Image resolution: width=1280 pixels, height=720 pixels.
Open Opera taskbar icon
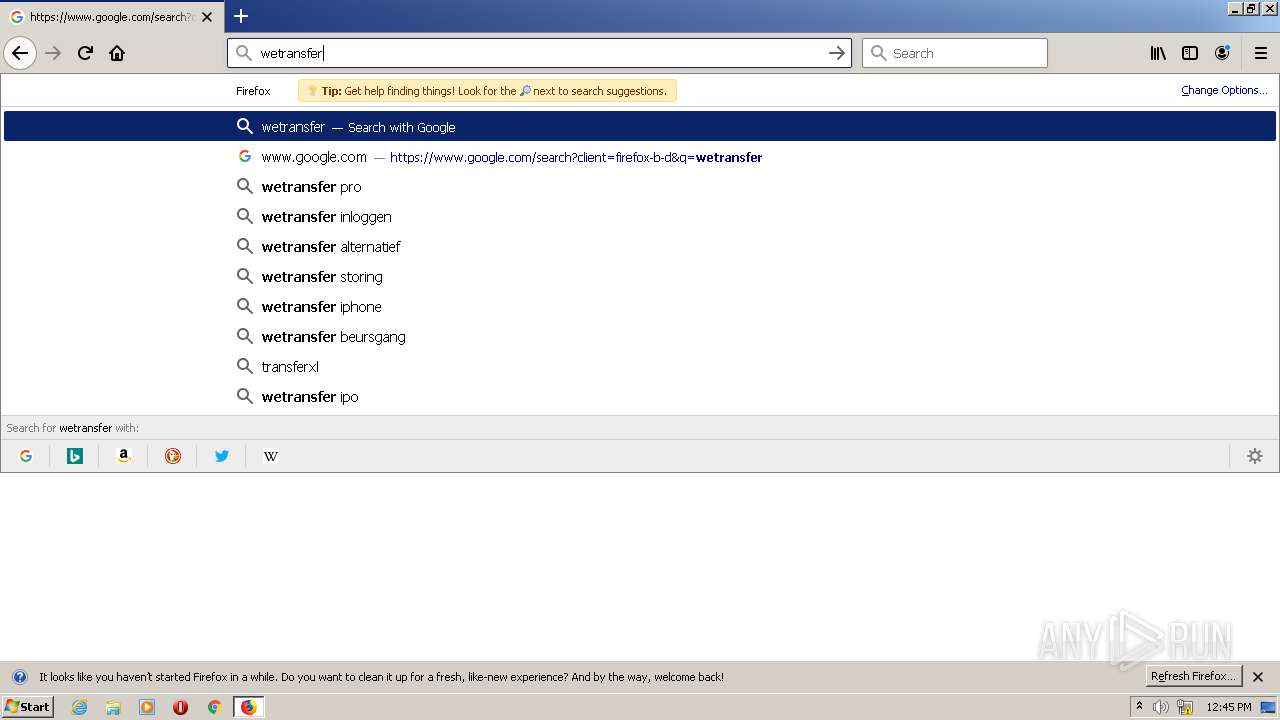(x=180, y=707)
